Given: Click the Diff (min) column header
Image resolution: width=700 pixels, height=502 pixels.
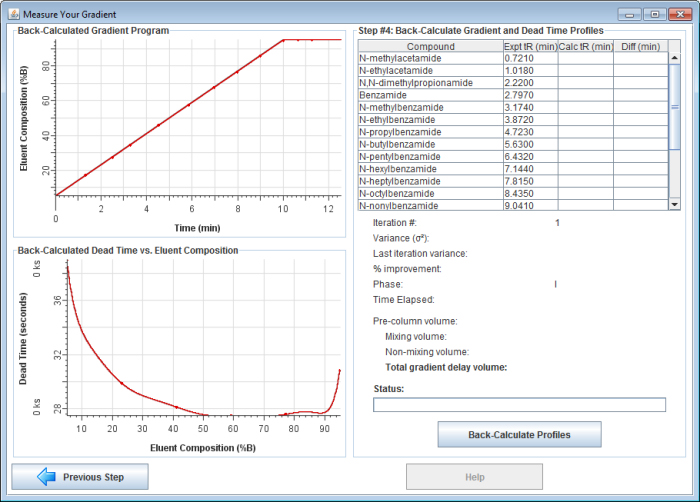Looking at the screenshot, I should click(x=639, y=46).
